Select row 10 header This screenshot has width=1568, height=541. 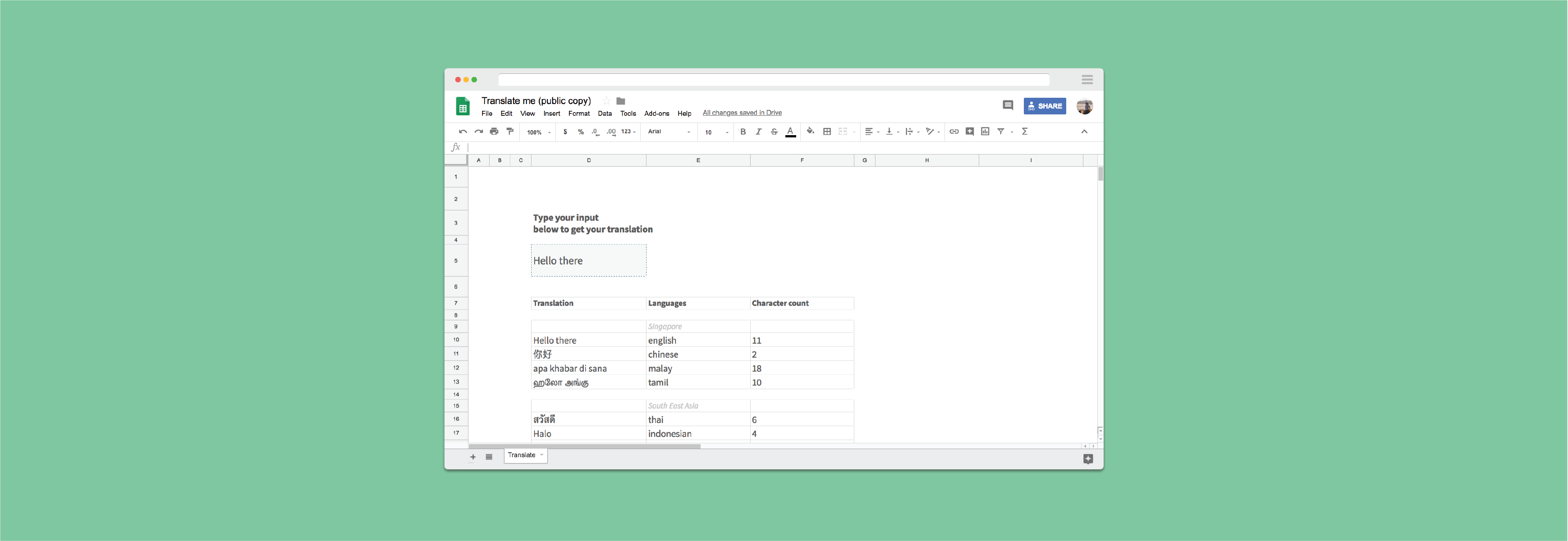[456, 340]
